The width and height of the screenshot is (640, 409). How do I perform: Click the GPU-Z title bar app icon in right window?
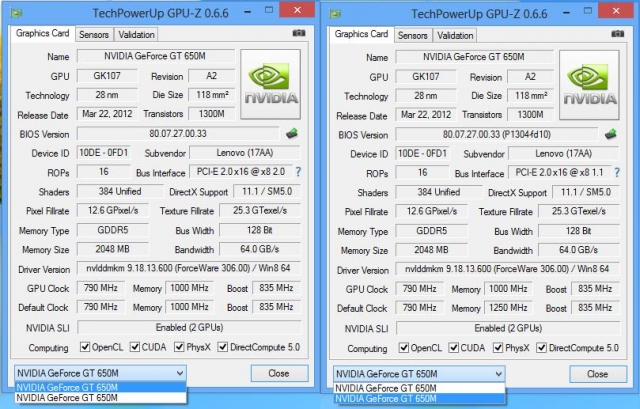coord(336,14)
